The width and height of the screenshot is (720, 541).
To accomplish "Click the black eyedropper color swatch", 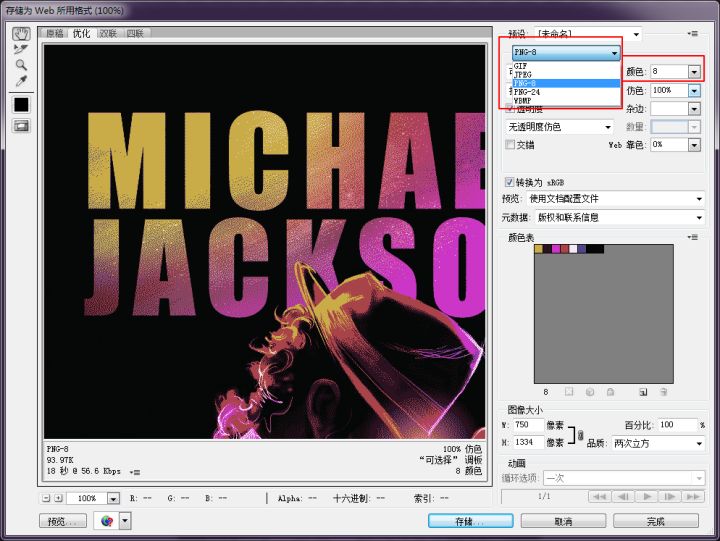I will 21,105.
